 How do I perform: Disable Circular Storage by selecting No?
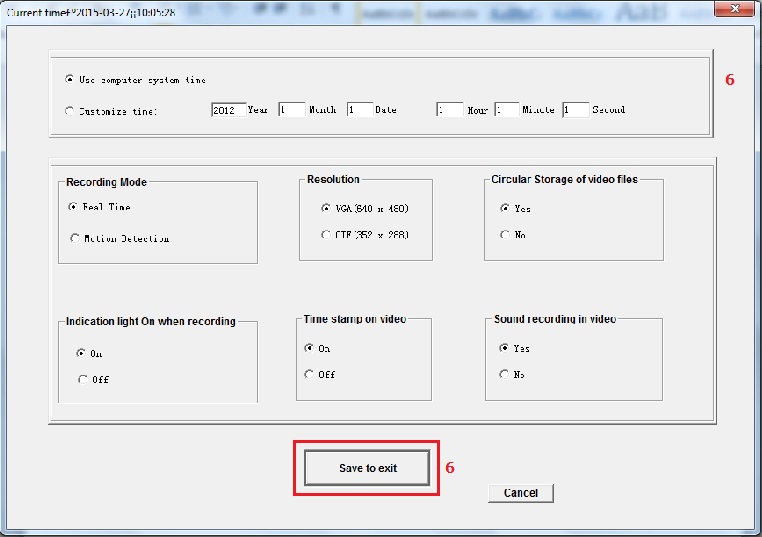click(x=505, y=235)
